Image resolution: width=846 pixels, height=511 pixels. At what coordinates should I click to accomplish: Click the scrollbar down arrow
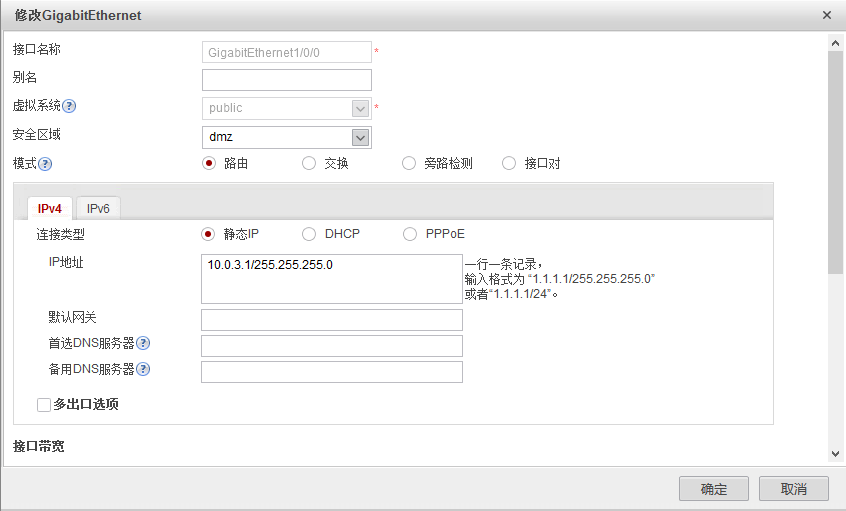[836, 453]
